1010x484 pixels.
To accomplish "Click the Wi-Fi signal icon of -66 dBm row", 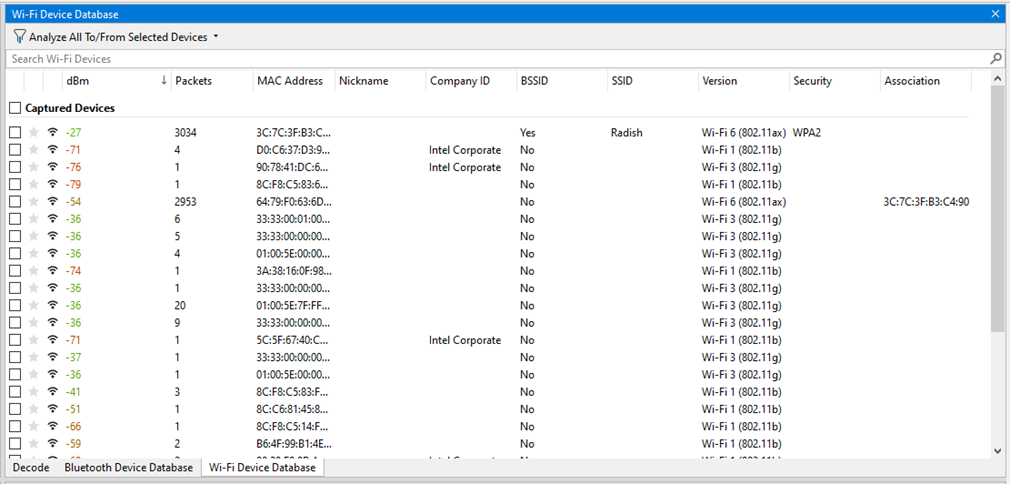I will [53, 426].
